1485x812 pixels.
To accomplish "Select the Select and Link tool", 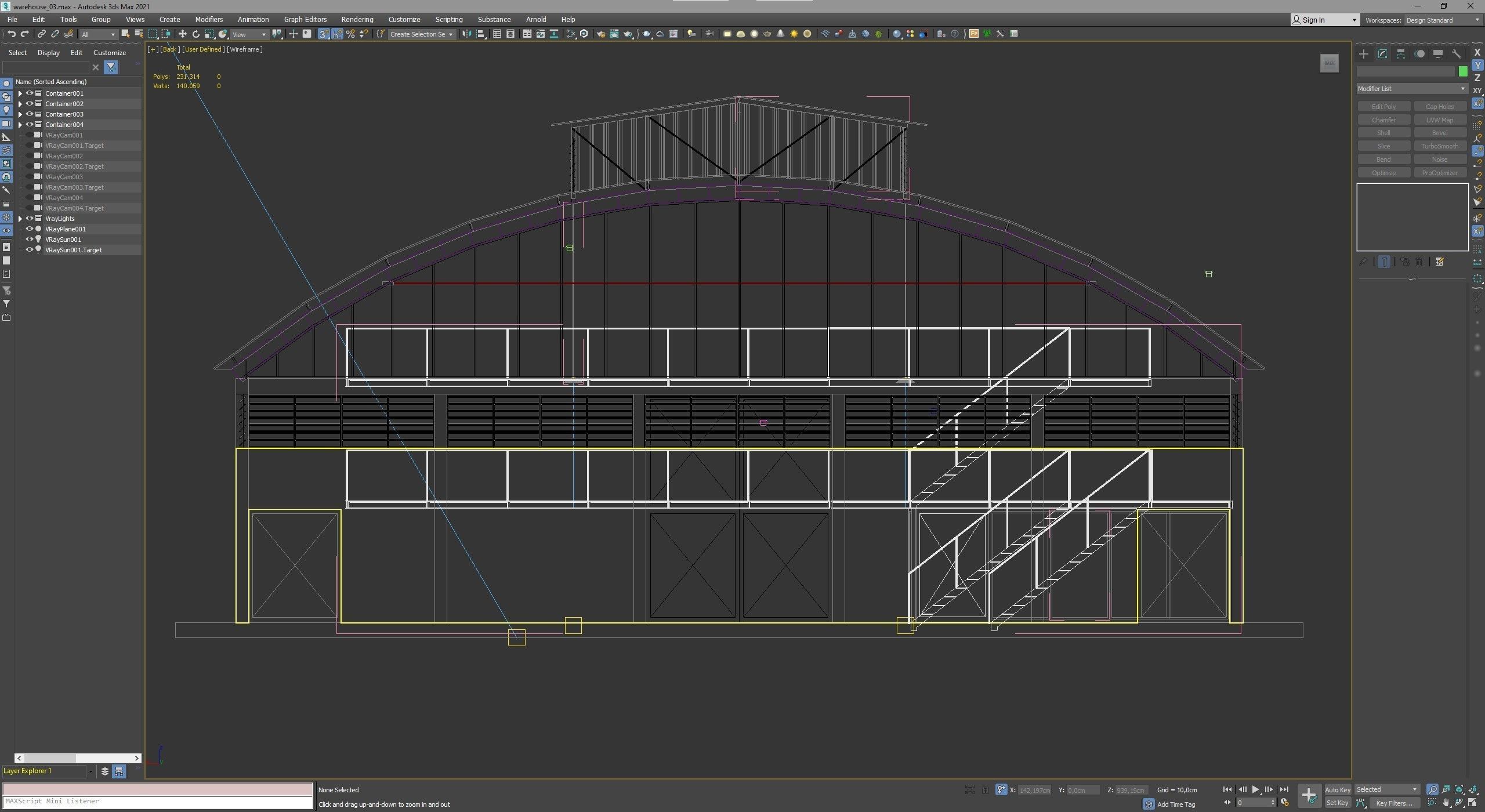I will coord(41,34).
